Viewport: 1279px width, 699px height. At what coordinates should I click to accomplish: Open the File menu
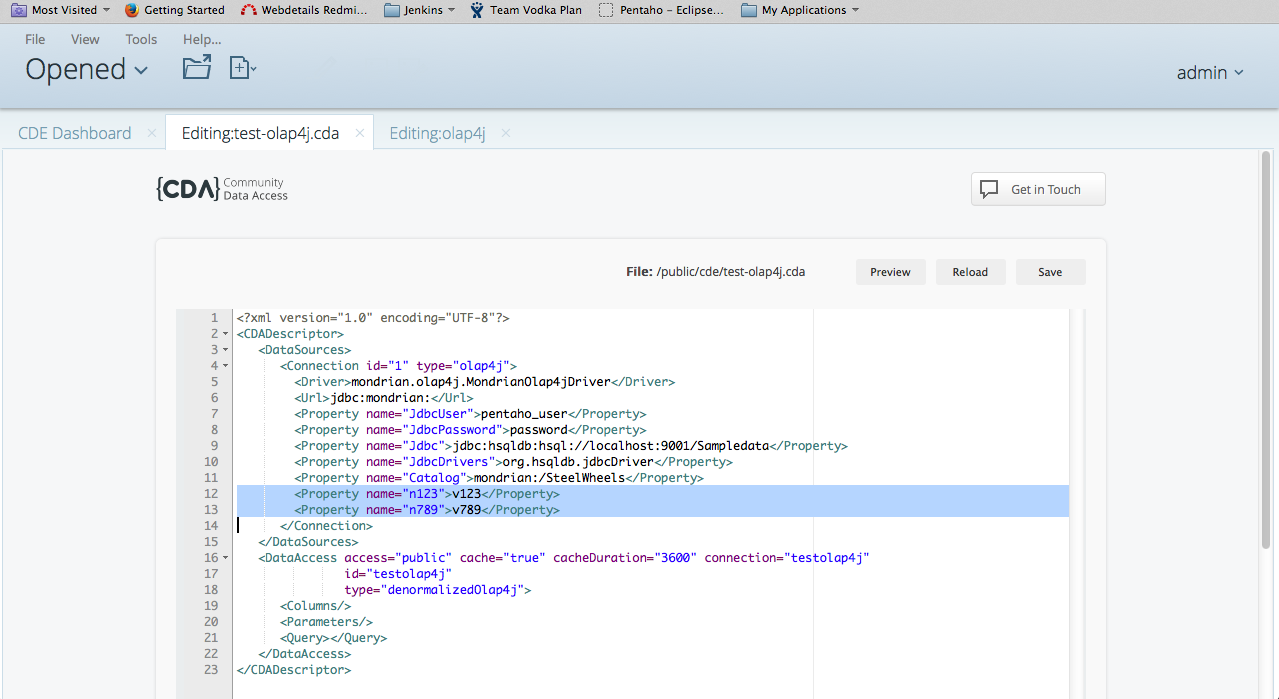(x=35, y=39)
